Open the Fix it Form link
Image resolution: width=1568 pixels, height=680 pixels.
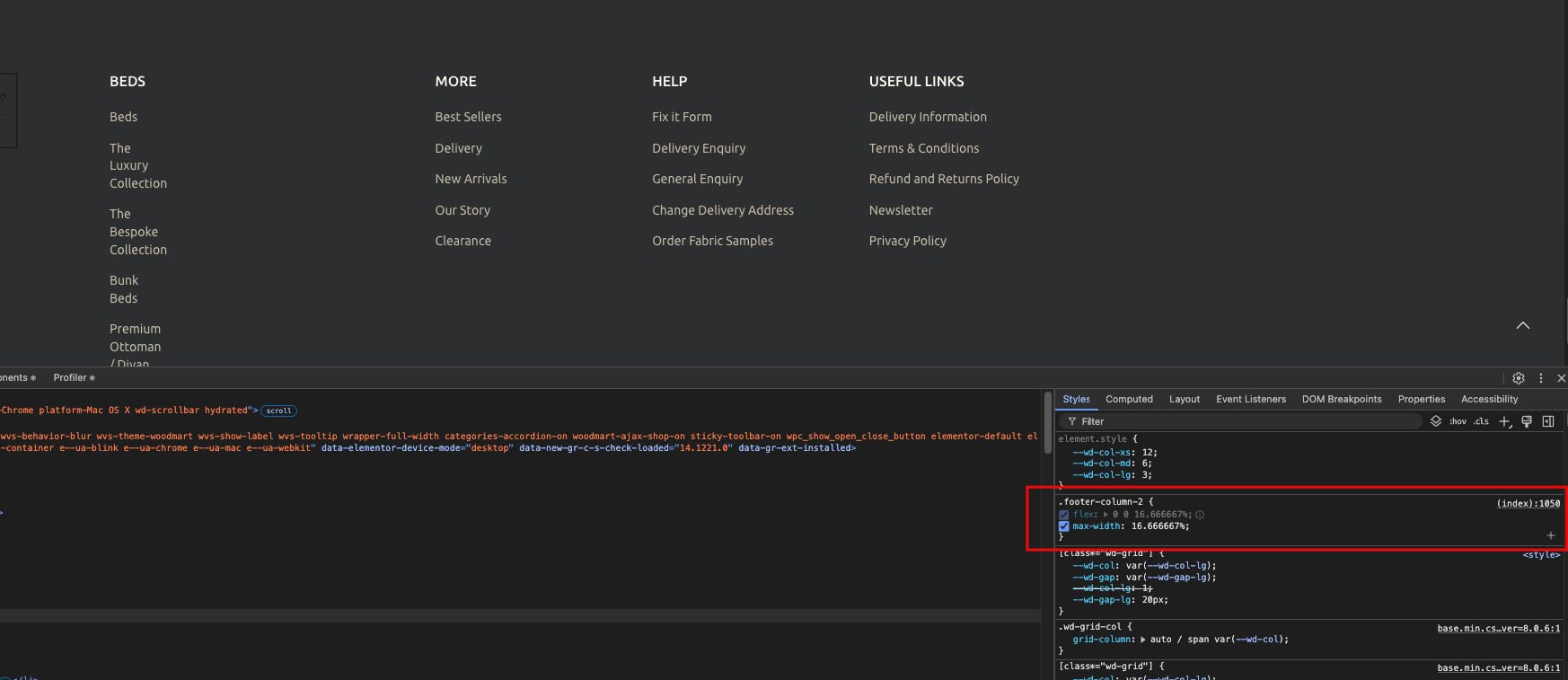click(683, 117)
